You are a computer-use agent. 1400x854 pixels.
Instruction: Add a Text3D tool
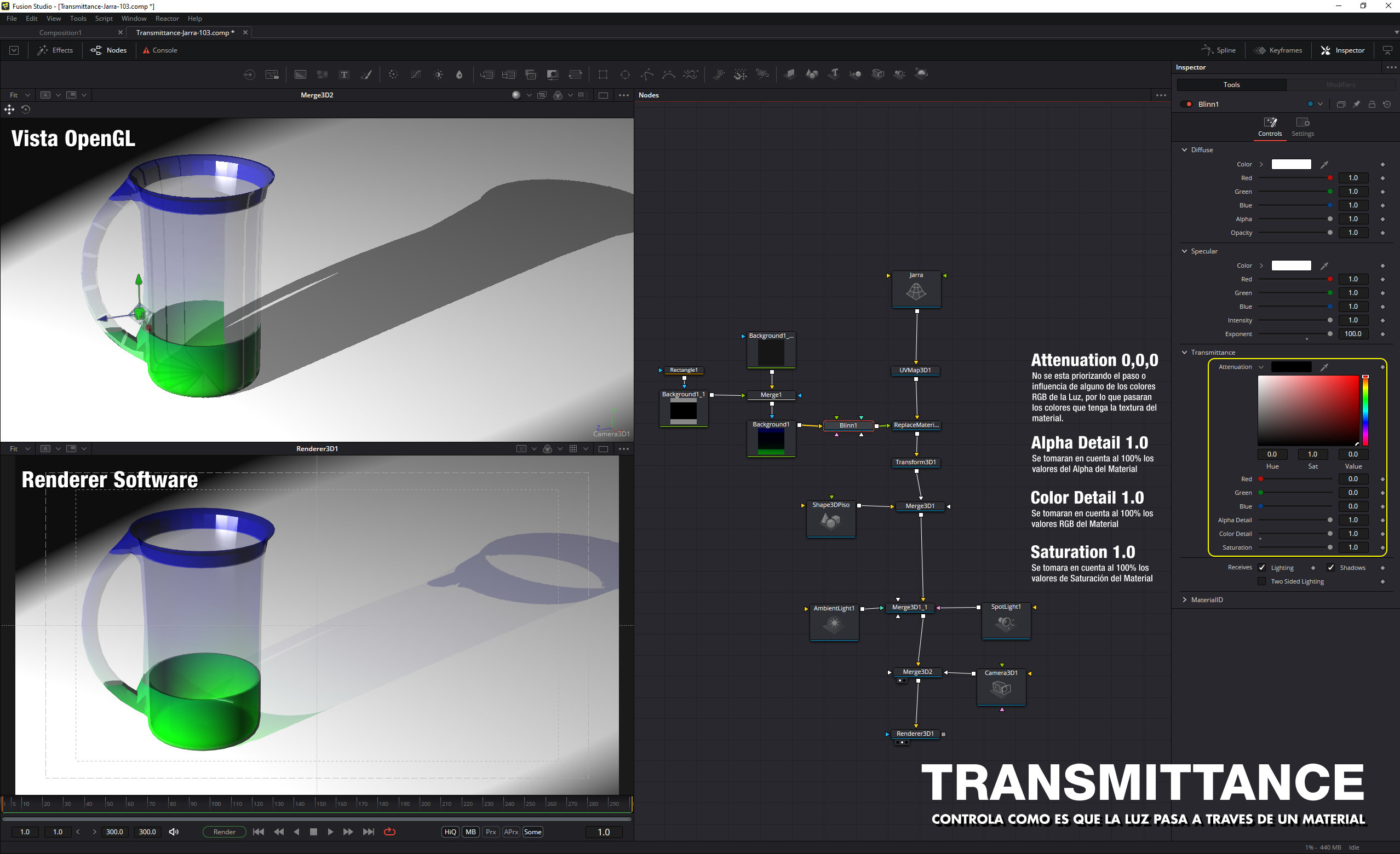(834, 74)
